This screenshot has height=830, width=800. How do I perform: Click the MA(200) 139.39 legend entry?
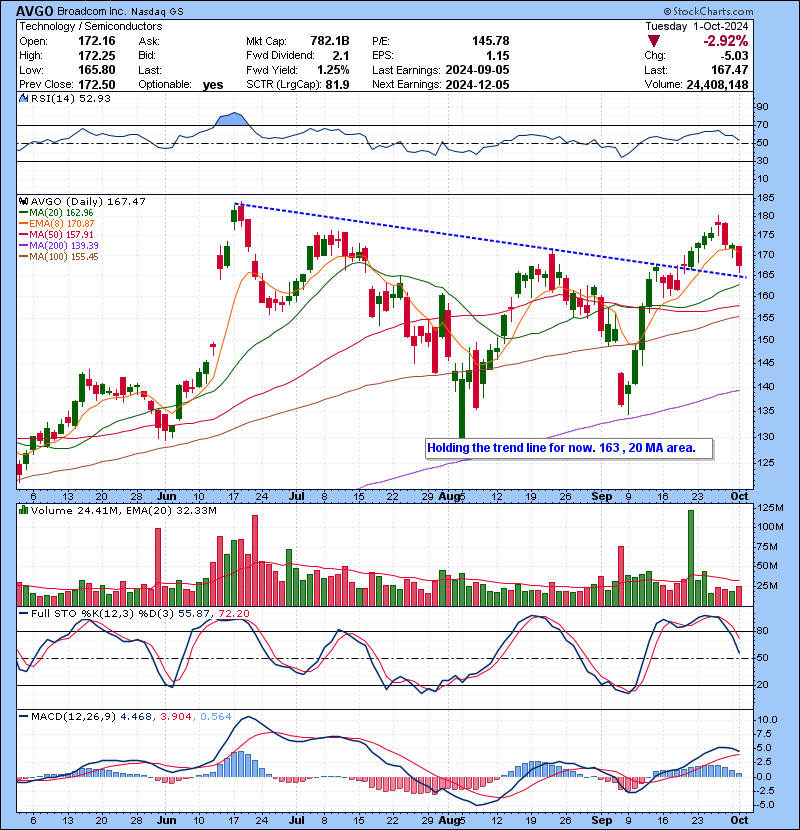tap(59, 246)
